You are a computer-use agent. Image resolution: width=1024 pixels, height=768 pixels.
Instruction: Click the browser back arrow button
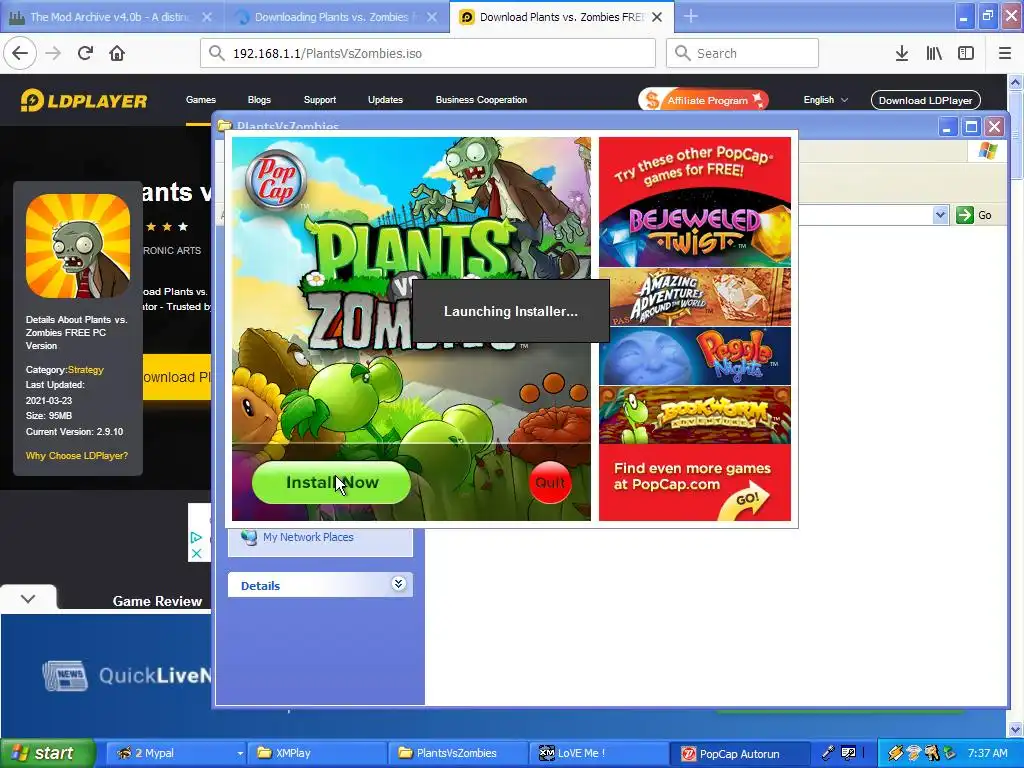(x=20, y=53)
